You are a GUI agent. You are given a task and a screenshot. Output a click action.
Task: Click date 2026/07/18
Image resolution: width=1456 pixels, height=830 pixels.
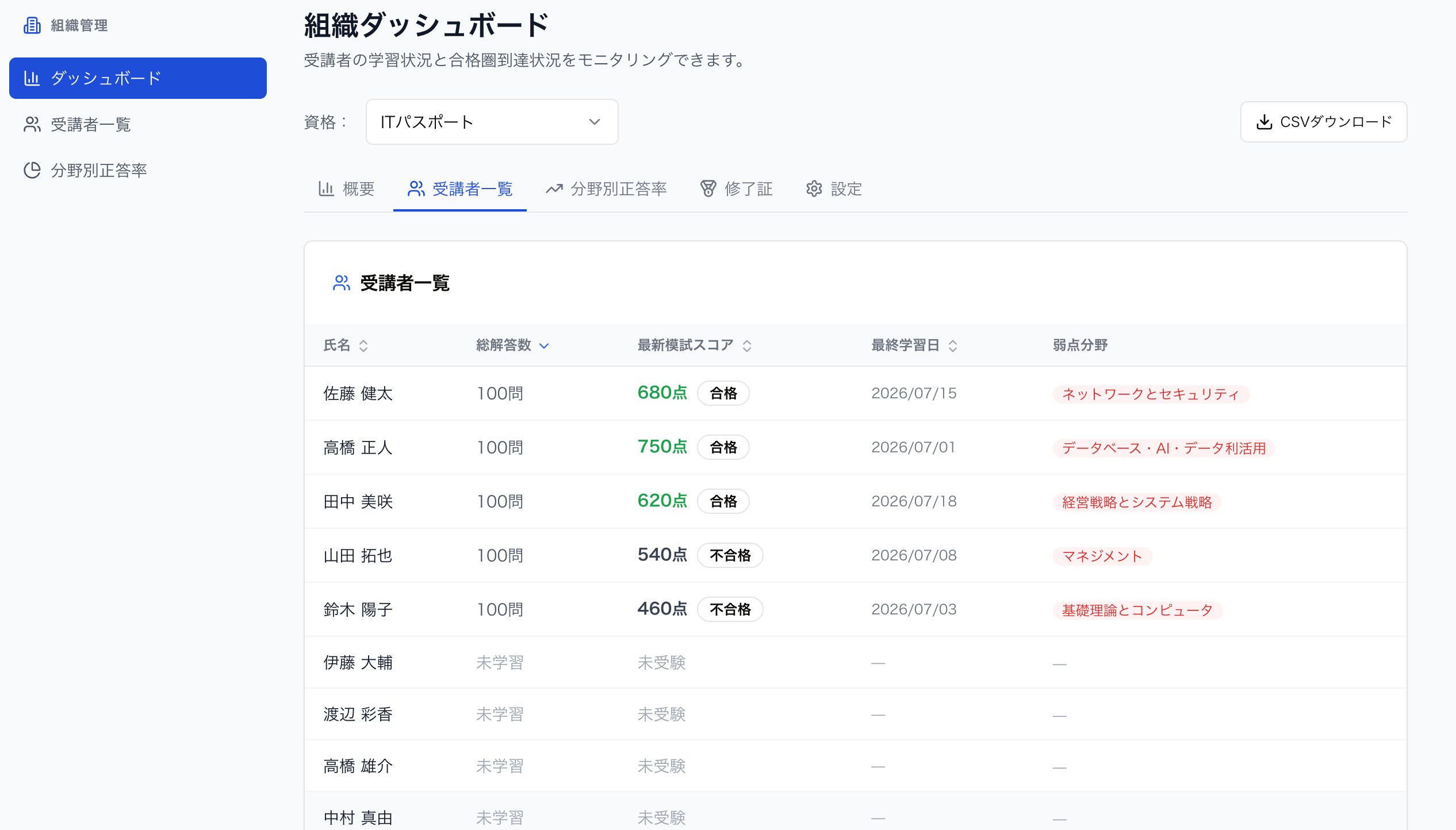point(914,501)
